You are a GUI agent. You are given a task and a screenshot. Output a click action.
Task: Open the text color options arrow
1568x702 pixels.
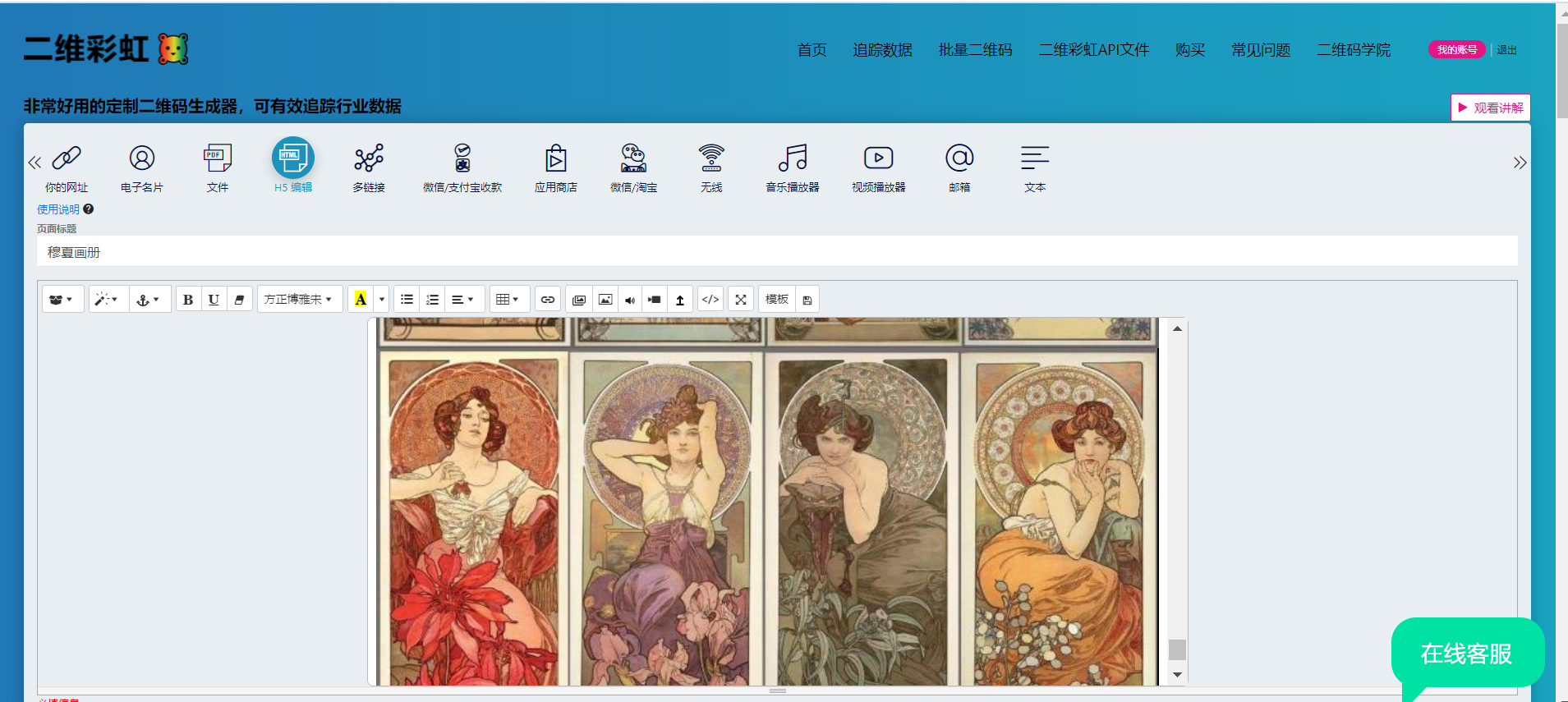(382, 300)
